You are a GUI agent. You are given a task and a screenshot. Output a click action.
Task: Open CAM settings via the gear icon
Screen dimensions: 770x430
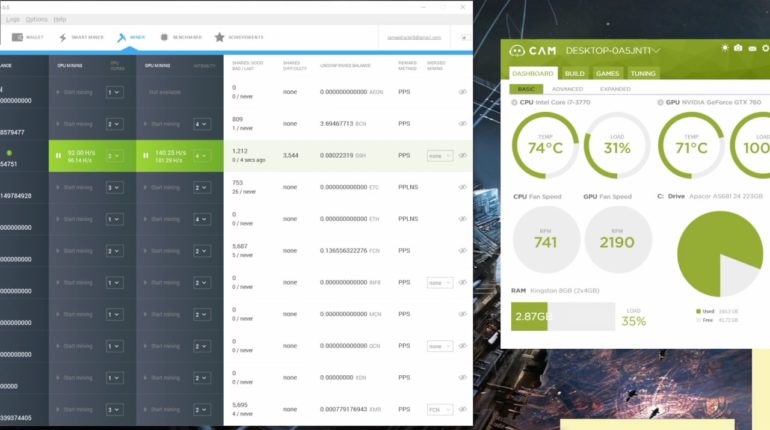click(766, 48)
